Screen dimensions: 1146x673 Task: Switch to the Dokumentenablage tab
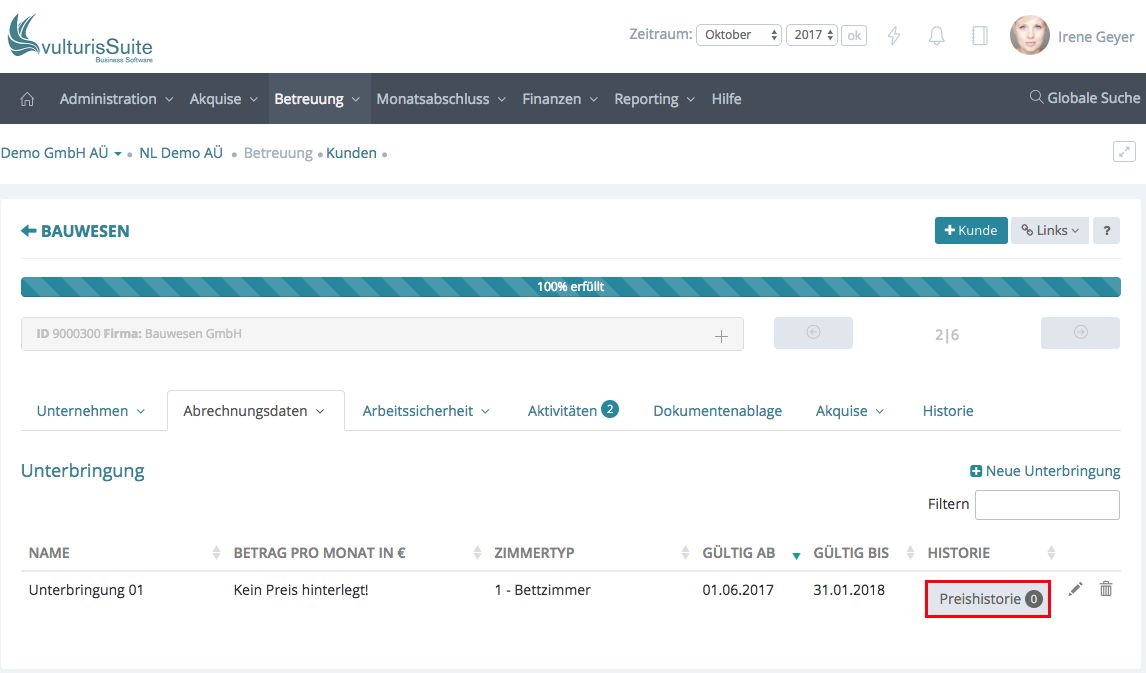point(717,411)
